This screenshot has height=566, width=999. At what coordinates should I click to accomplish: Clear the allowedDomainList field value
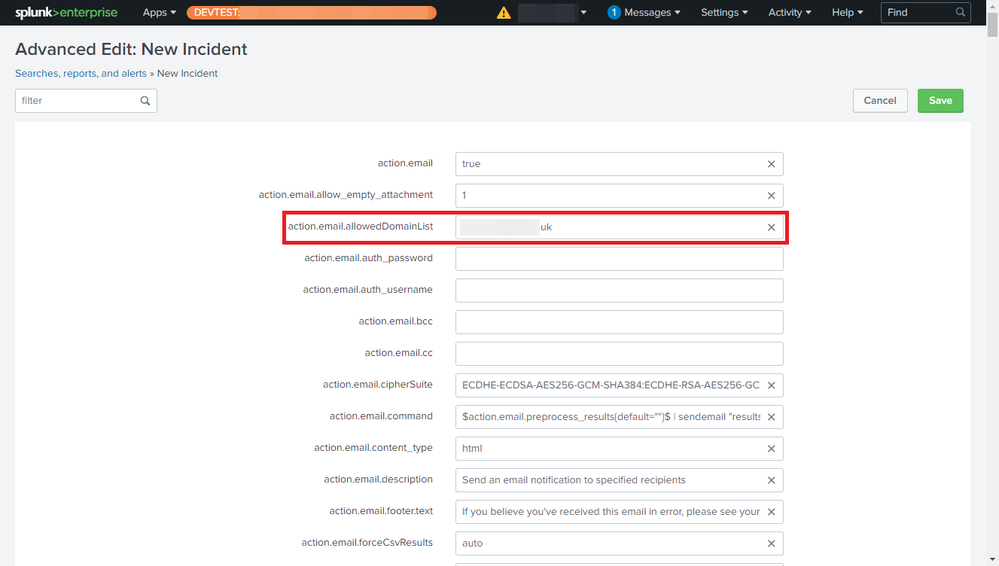771,228
